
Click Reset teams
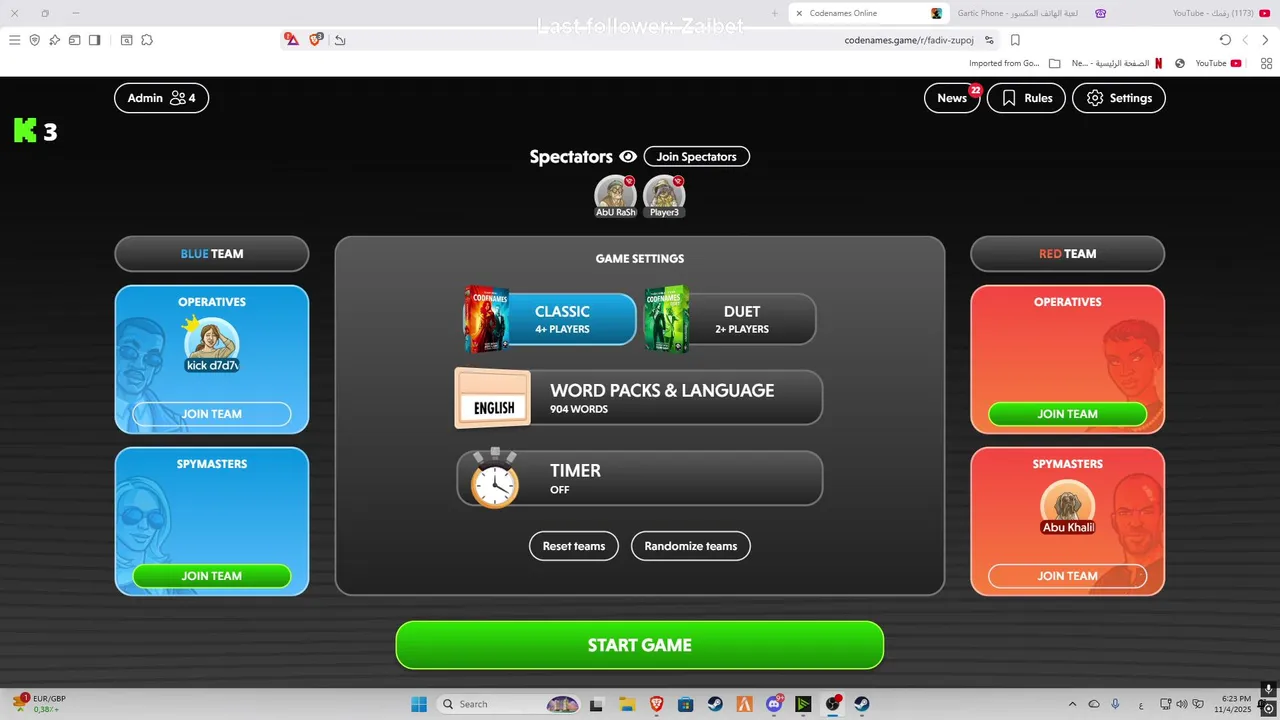click(574, 546)
